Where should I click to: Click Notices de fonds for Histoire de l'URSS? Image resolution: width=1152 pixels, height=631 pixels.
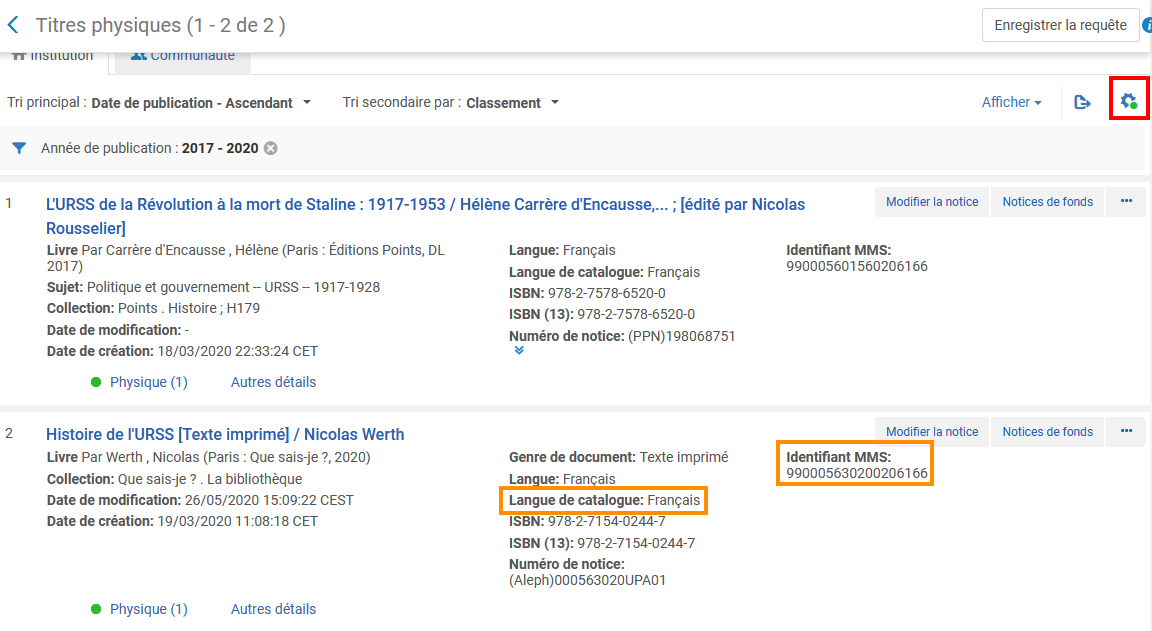coord(1047,432)
